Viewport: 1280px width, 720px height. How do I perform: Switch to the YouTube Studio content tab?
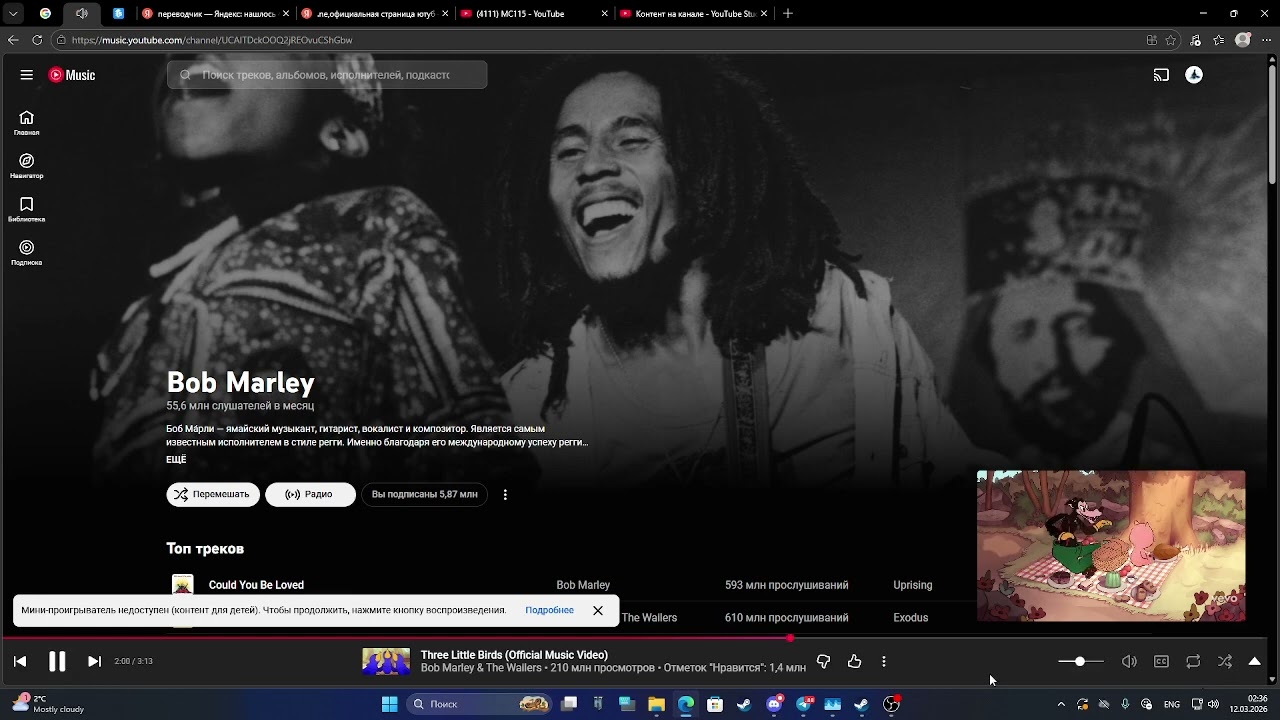tap(693, 14)
